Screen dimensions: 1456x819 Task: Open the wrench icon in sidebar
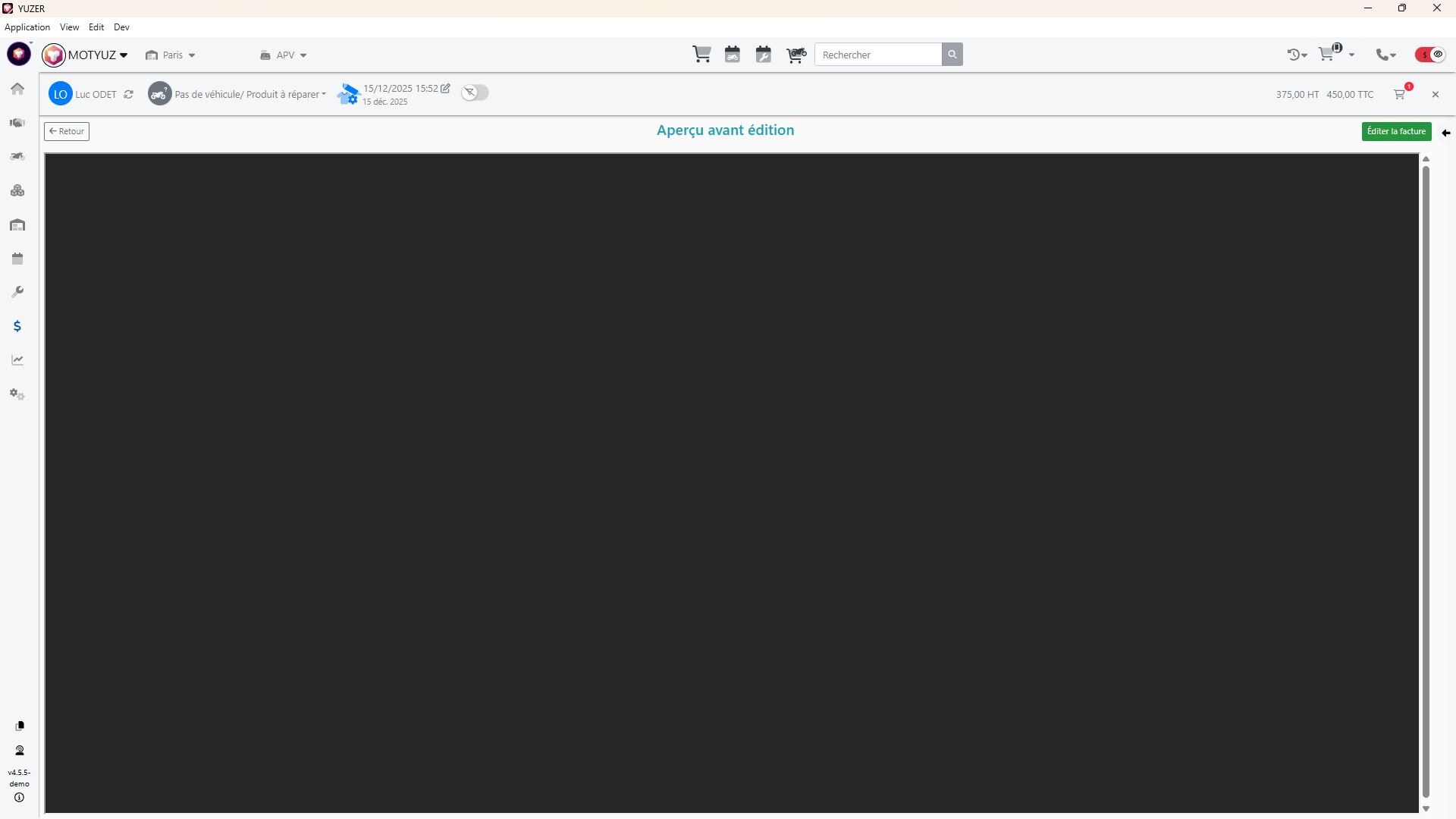[x=17, y=292]
